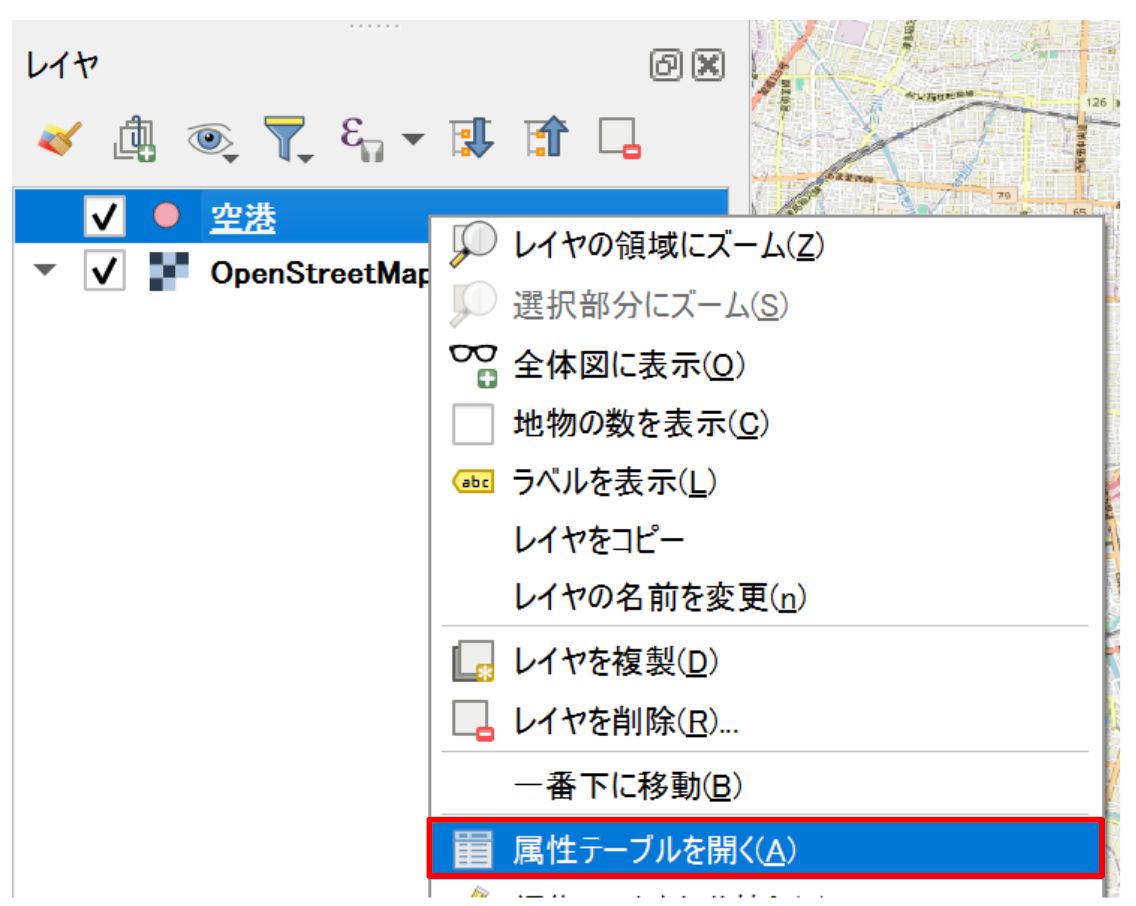
Task: Open the dropdown arrow beside expression filter
Action: point(413,138)
